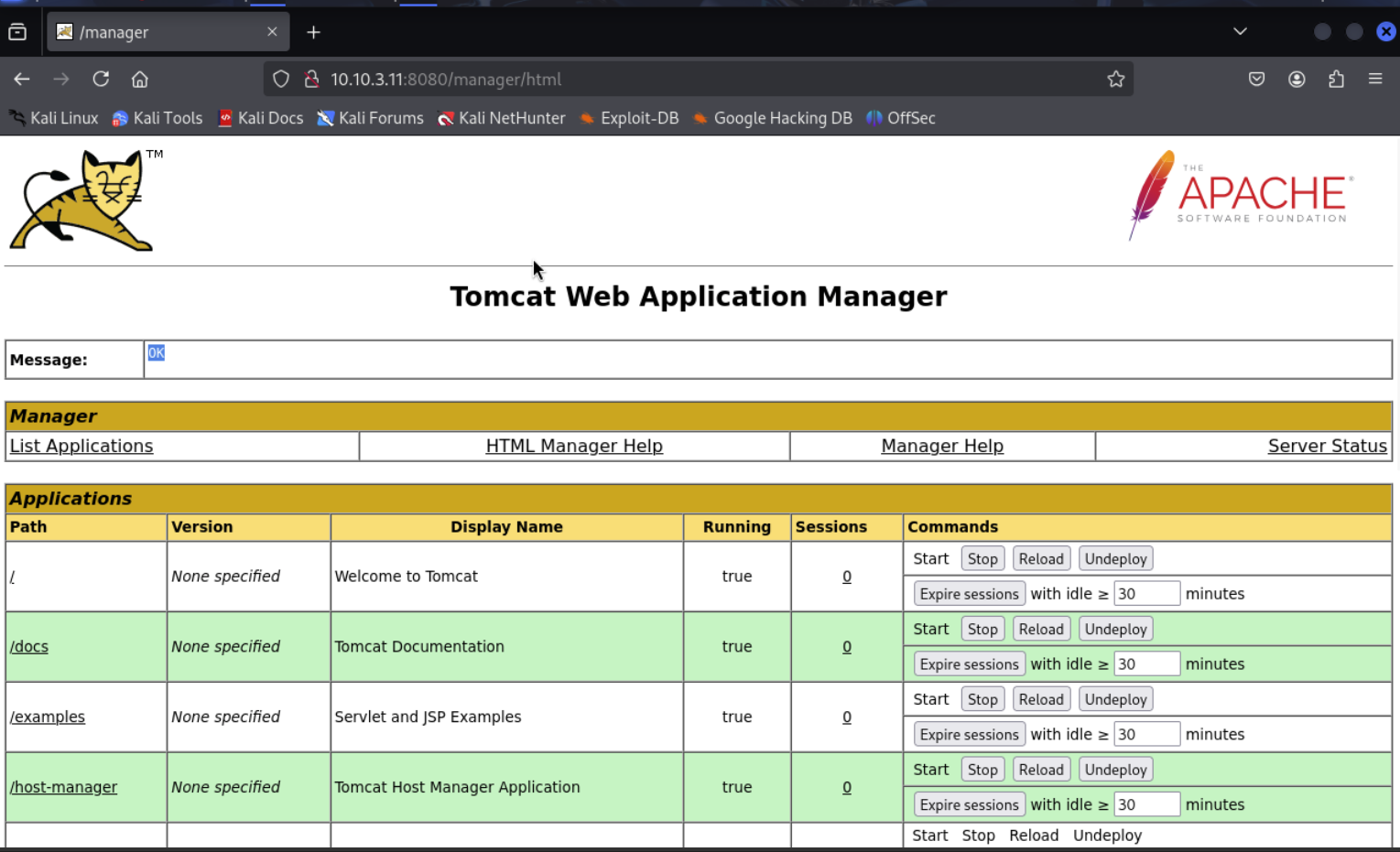Reload the Welcome to Tomcat application
Viewport: 1400px width, 852px height.
[x=1041, y=559]
